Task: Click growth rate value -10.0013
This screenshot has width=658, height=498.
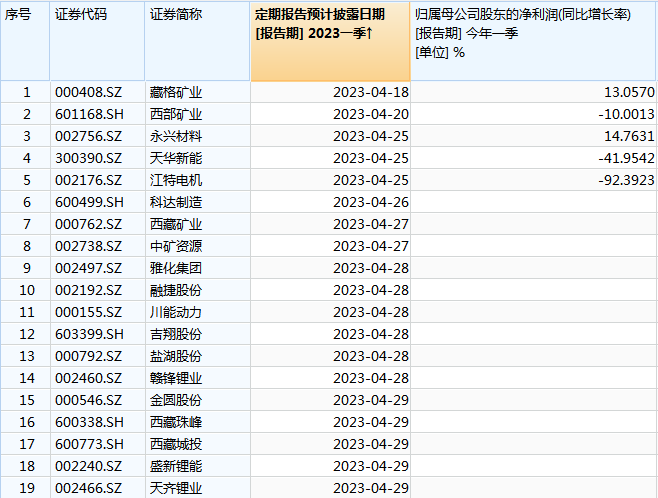Action: point(626,114)
